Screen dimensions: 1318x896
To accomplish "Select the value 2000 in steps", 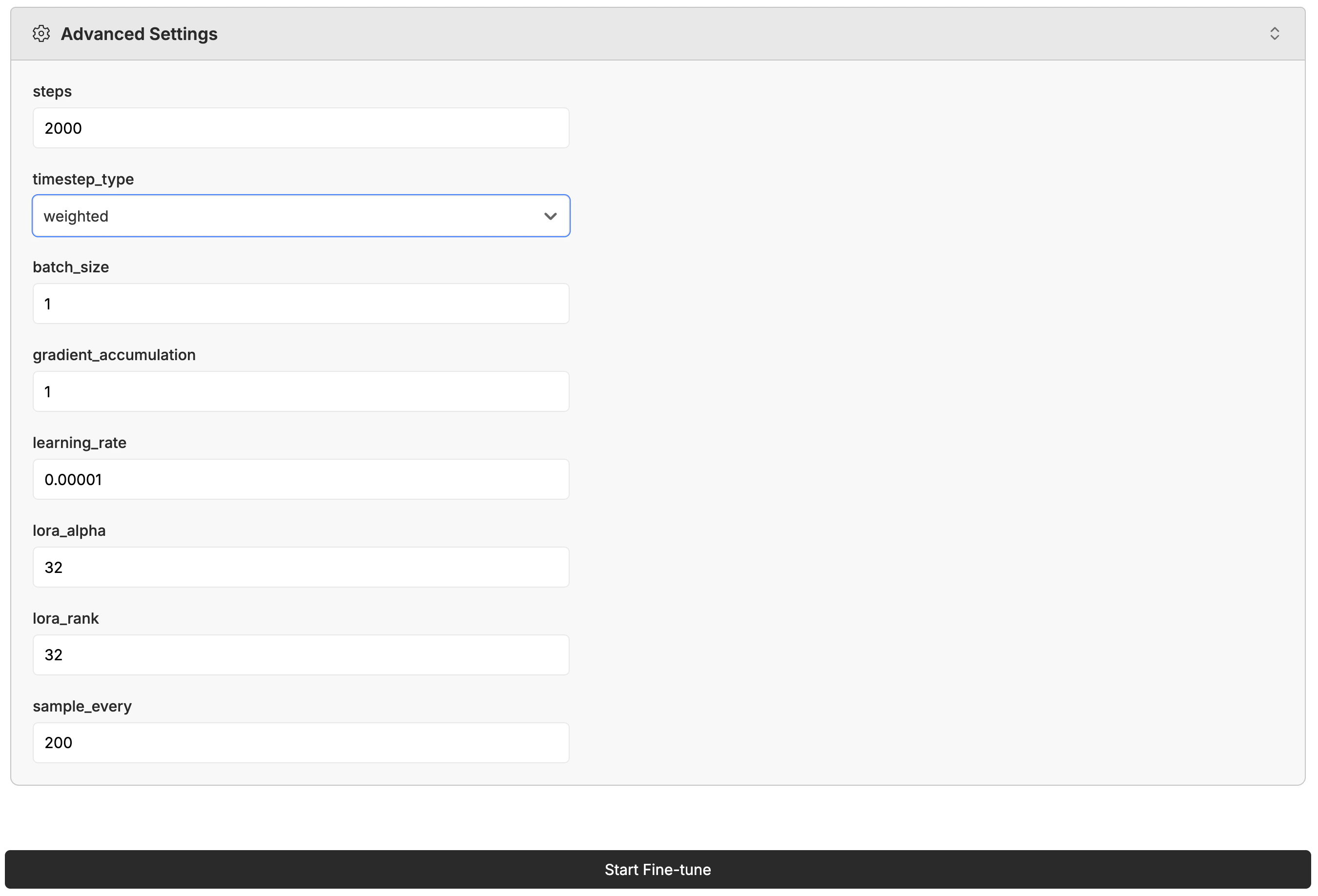I will click(63, 127).
